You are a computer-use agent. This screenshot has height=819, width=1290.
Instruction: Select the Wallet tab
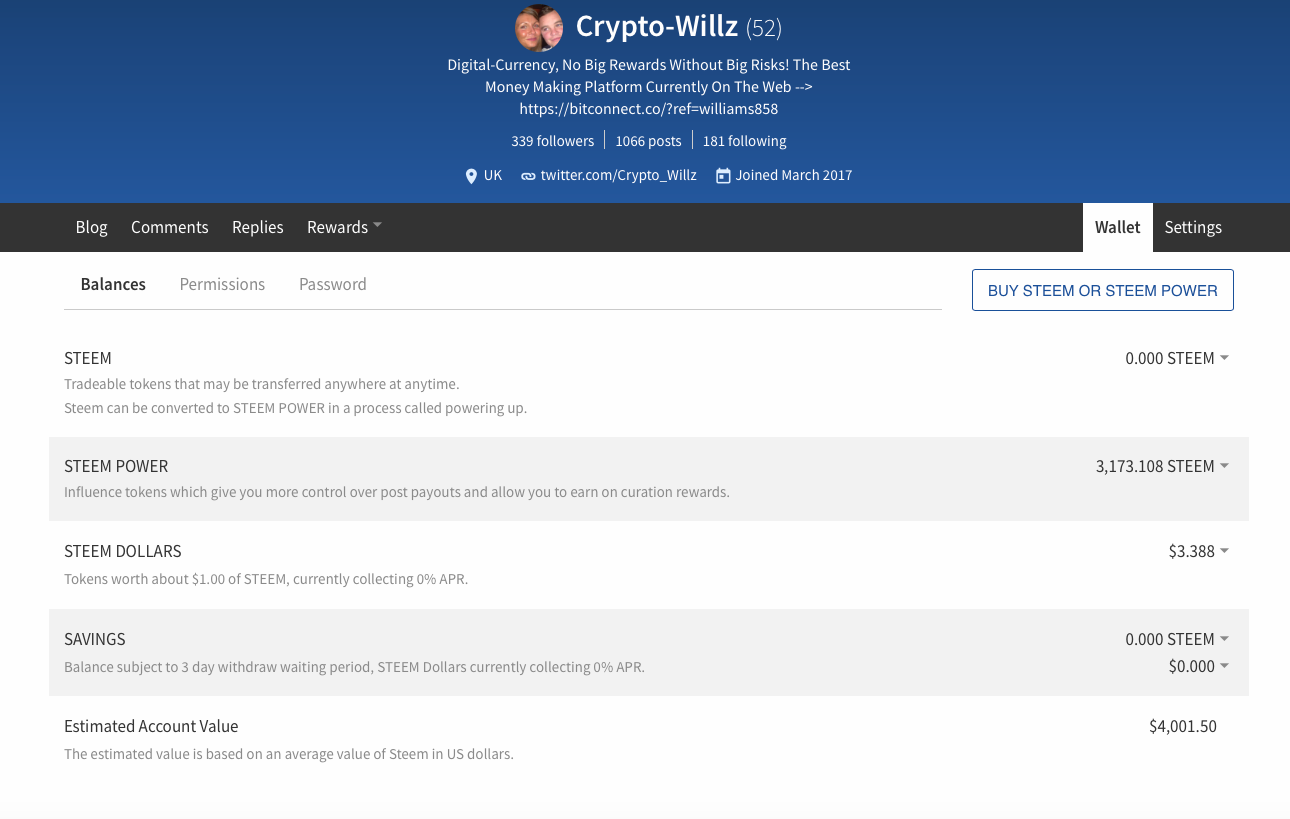pyautogui.click(x=1117, y=227)
